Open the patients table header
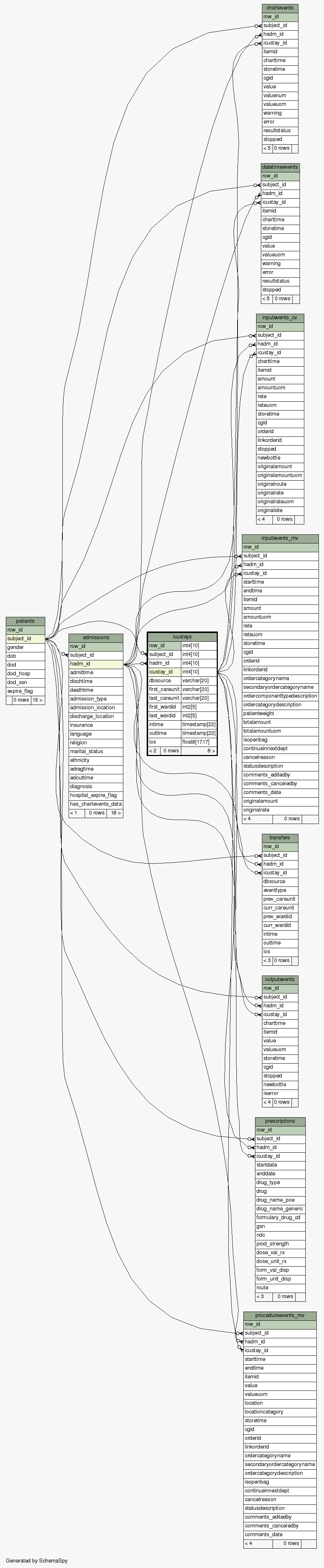The width and height of the screenshot is (324, 1568). point(25,621)
